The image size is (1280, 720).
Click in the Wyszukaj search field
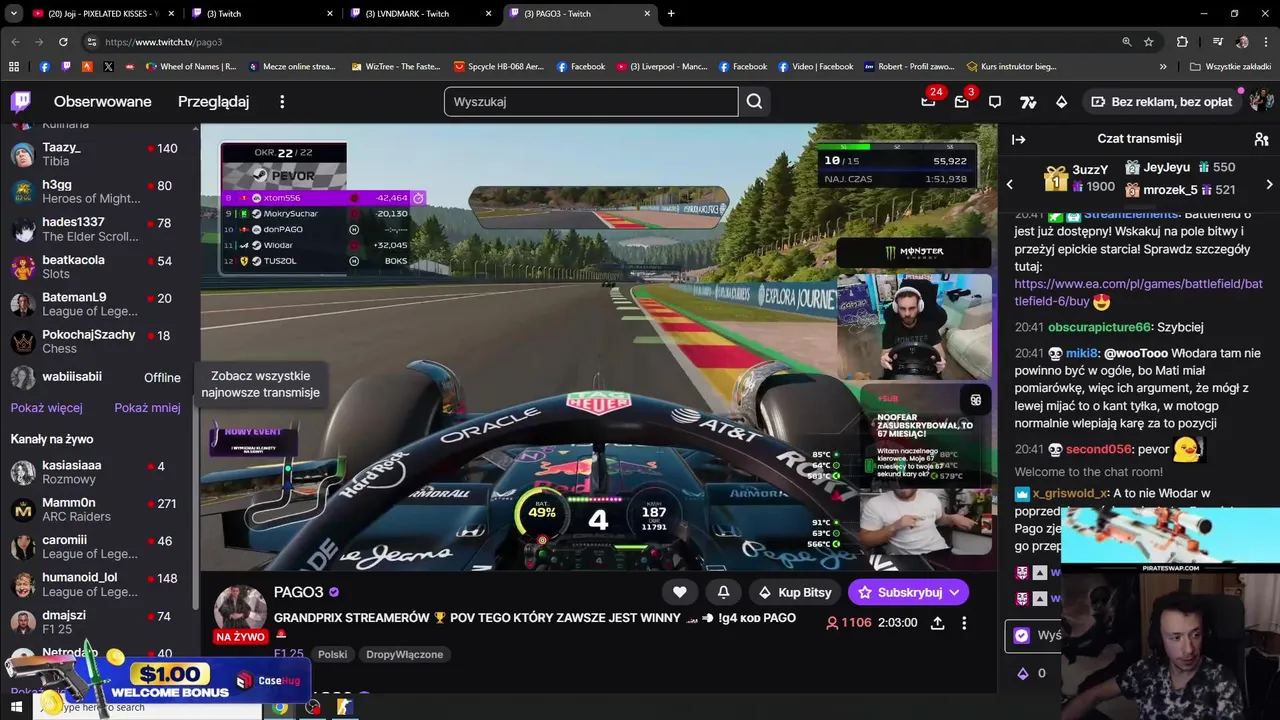(591, 101)
